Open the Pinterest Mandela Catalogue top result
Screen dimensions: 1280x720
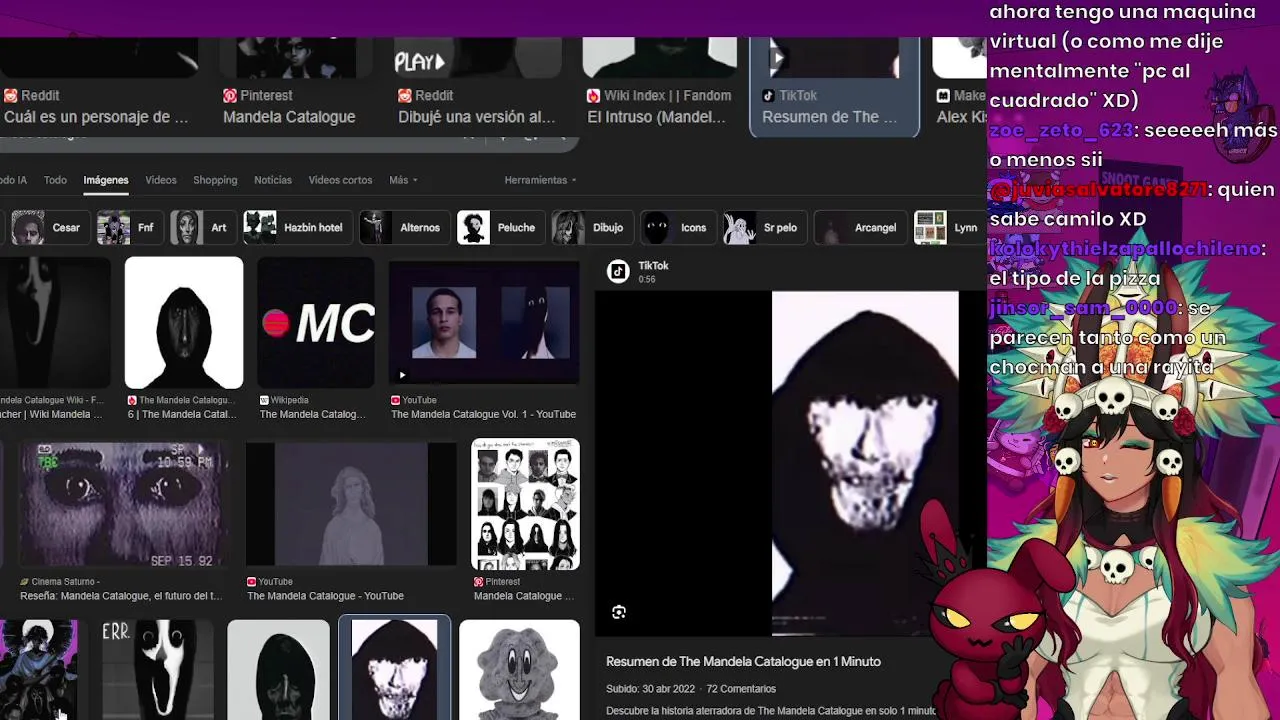coord(289,117)
